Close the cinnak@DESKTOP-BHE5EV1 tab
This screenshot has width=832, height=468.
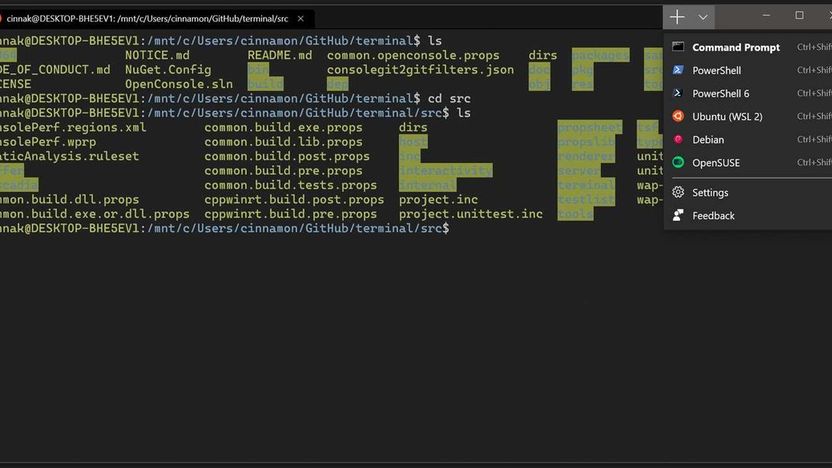(x=300, y=19)
